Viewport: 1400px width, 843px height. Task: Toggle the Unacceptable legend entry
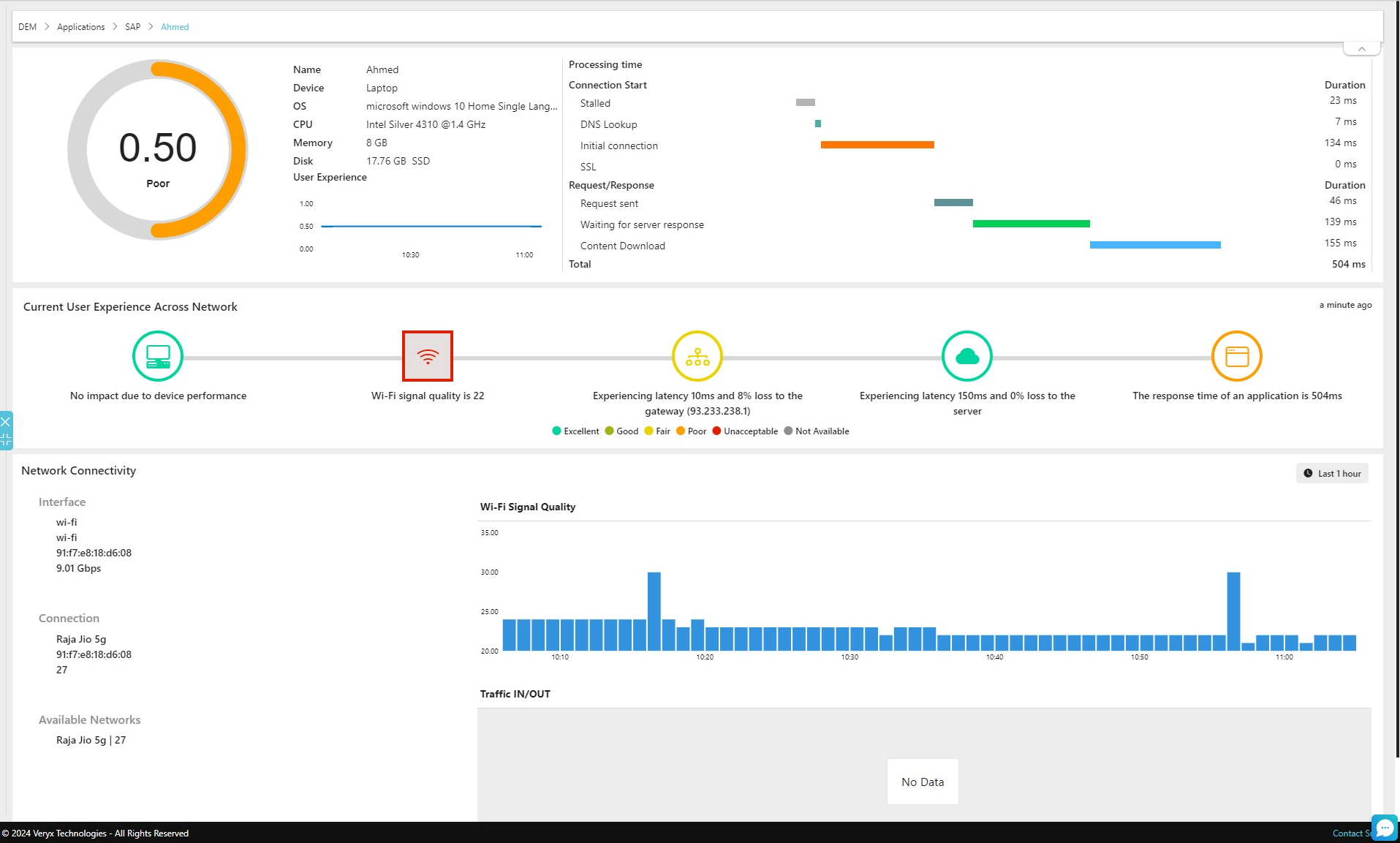pyautogui.click(x=745, y=431)
